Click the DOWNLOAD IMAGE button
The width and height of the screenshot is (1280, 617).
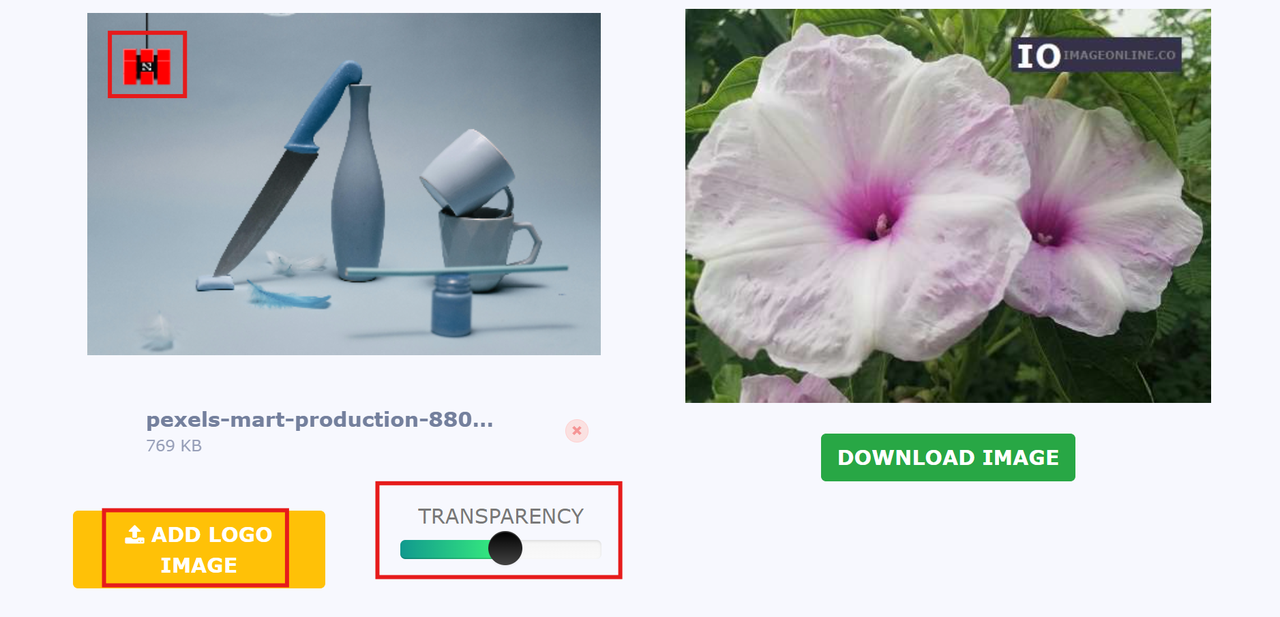coord(948,457)
